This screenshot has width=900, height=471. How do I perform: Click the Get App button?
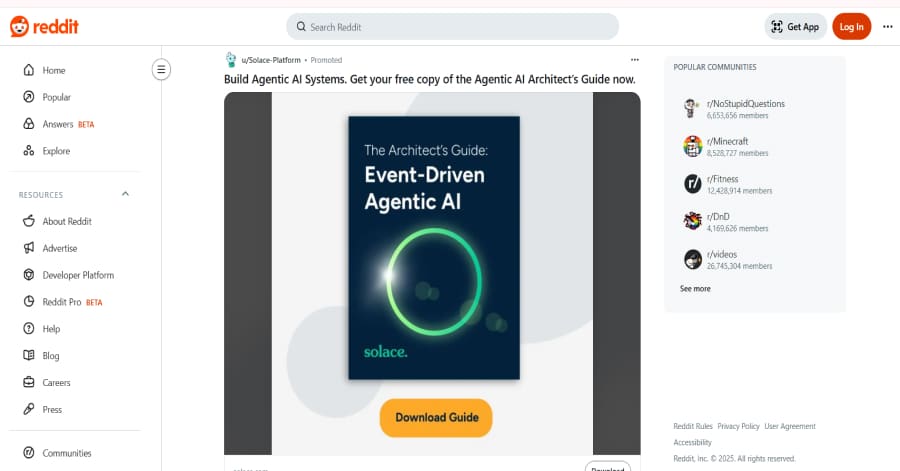pos(795,27)
